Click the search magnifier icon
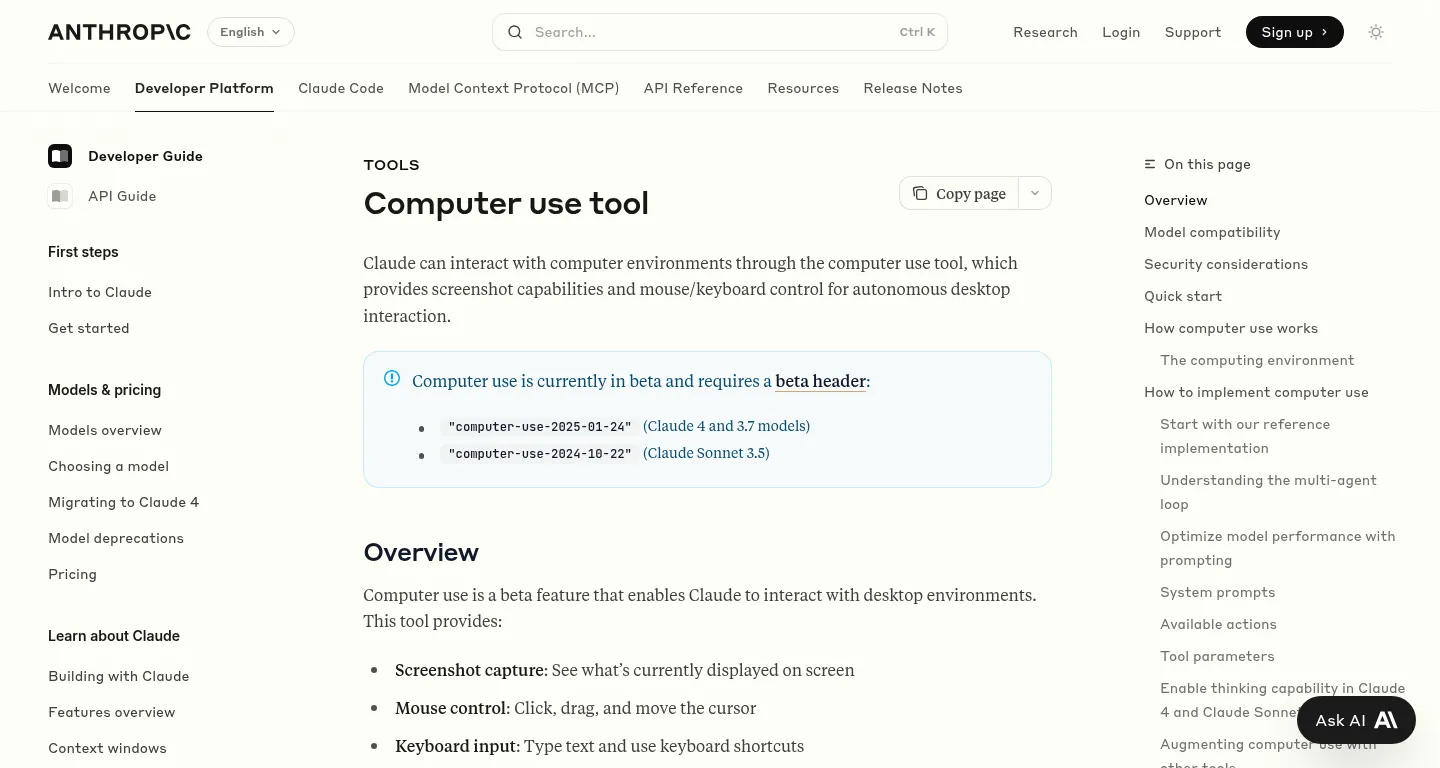Viewport: 1440px width, 768px height. [515, 32]
